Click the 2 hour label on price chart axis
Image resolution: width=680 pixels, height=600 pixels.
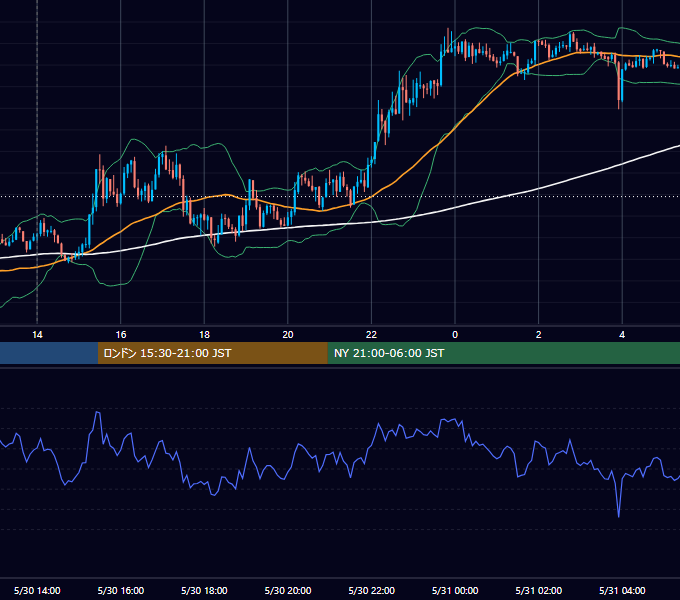point(539,335)
